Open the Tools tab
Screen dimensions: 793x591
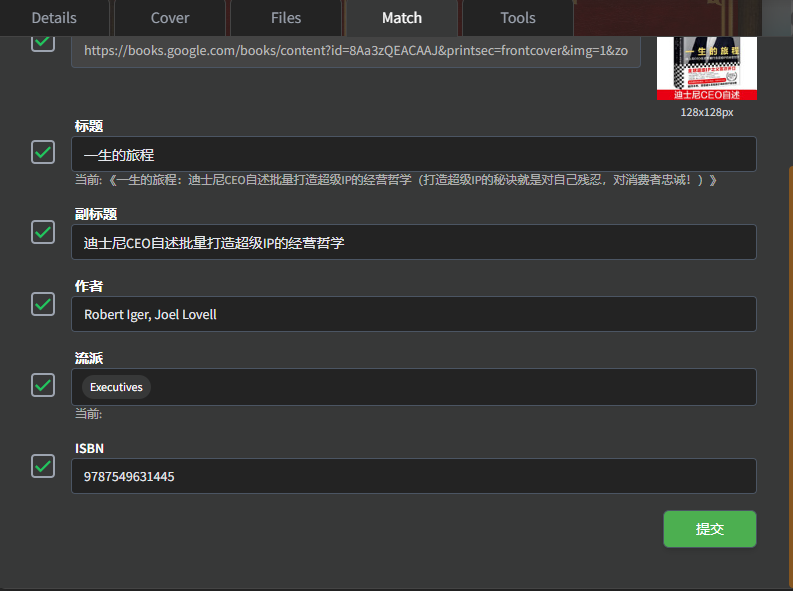coord(518,18)
